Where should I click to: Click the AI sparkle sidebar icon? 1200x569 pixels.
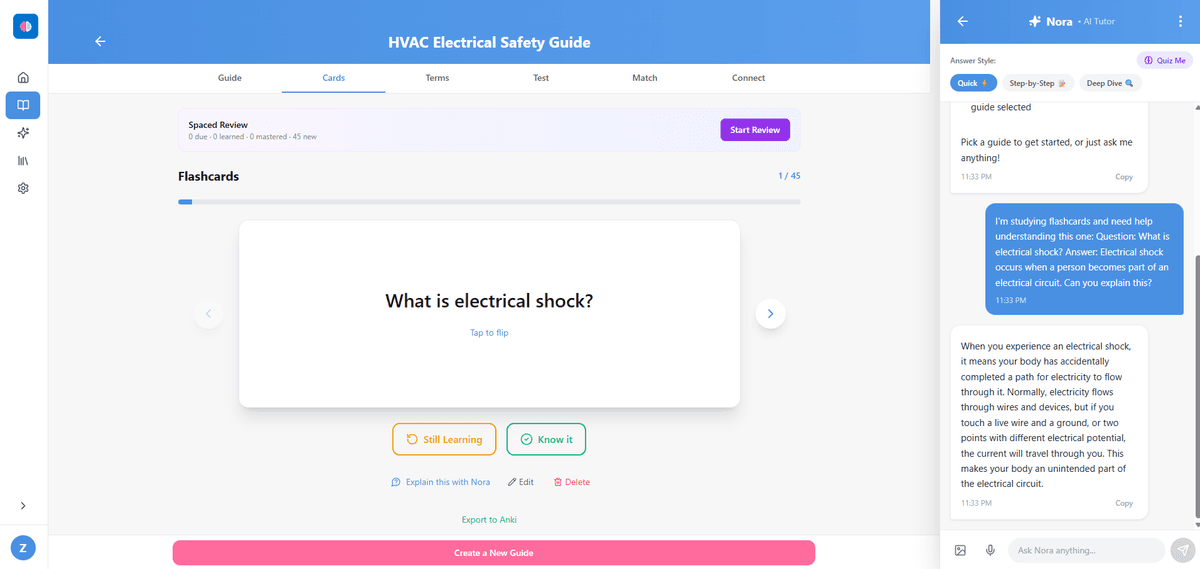pos(23,133)
